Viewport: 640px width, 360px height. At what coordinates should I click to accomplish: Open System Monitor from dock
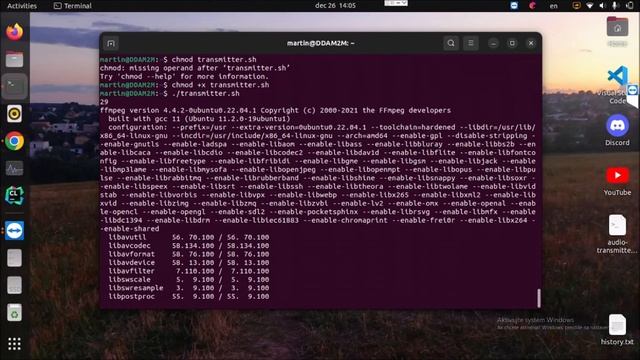(15, 168)
